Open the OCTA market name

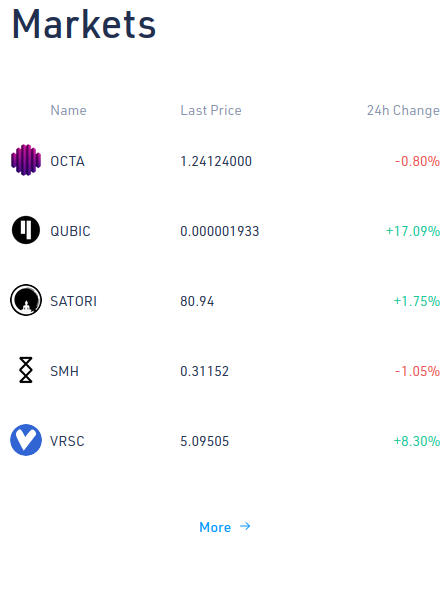(67, 161)
